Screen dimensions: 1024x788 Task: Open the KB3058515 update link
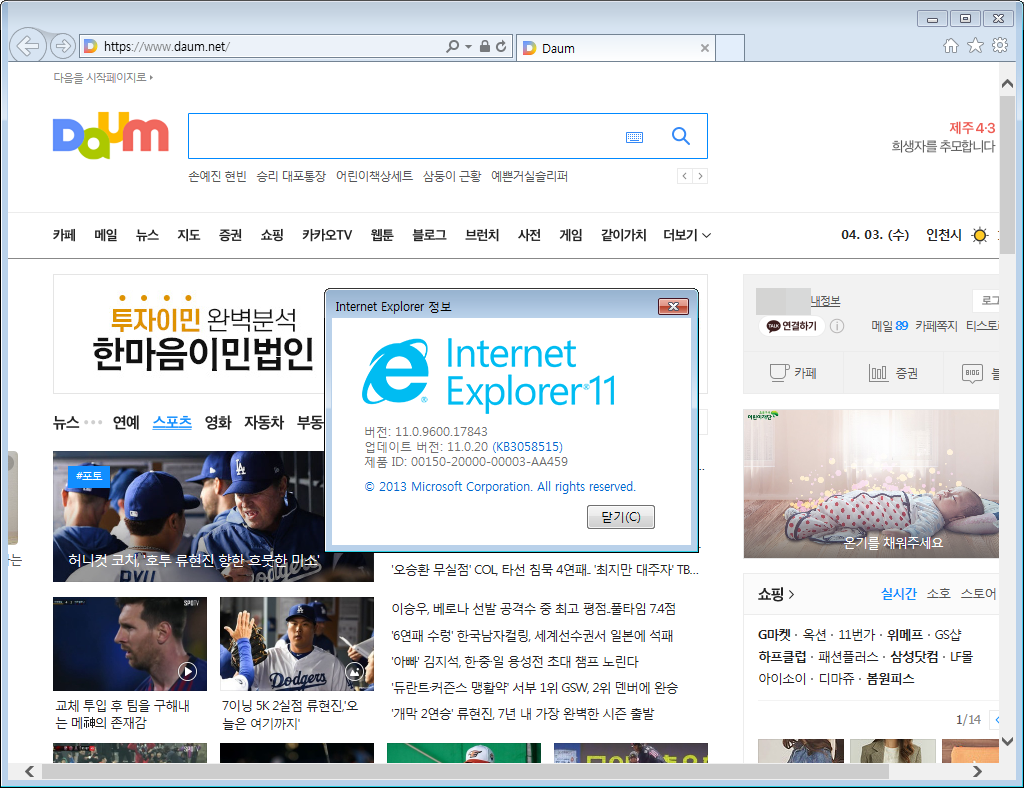527,447
